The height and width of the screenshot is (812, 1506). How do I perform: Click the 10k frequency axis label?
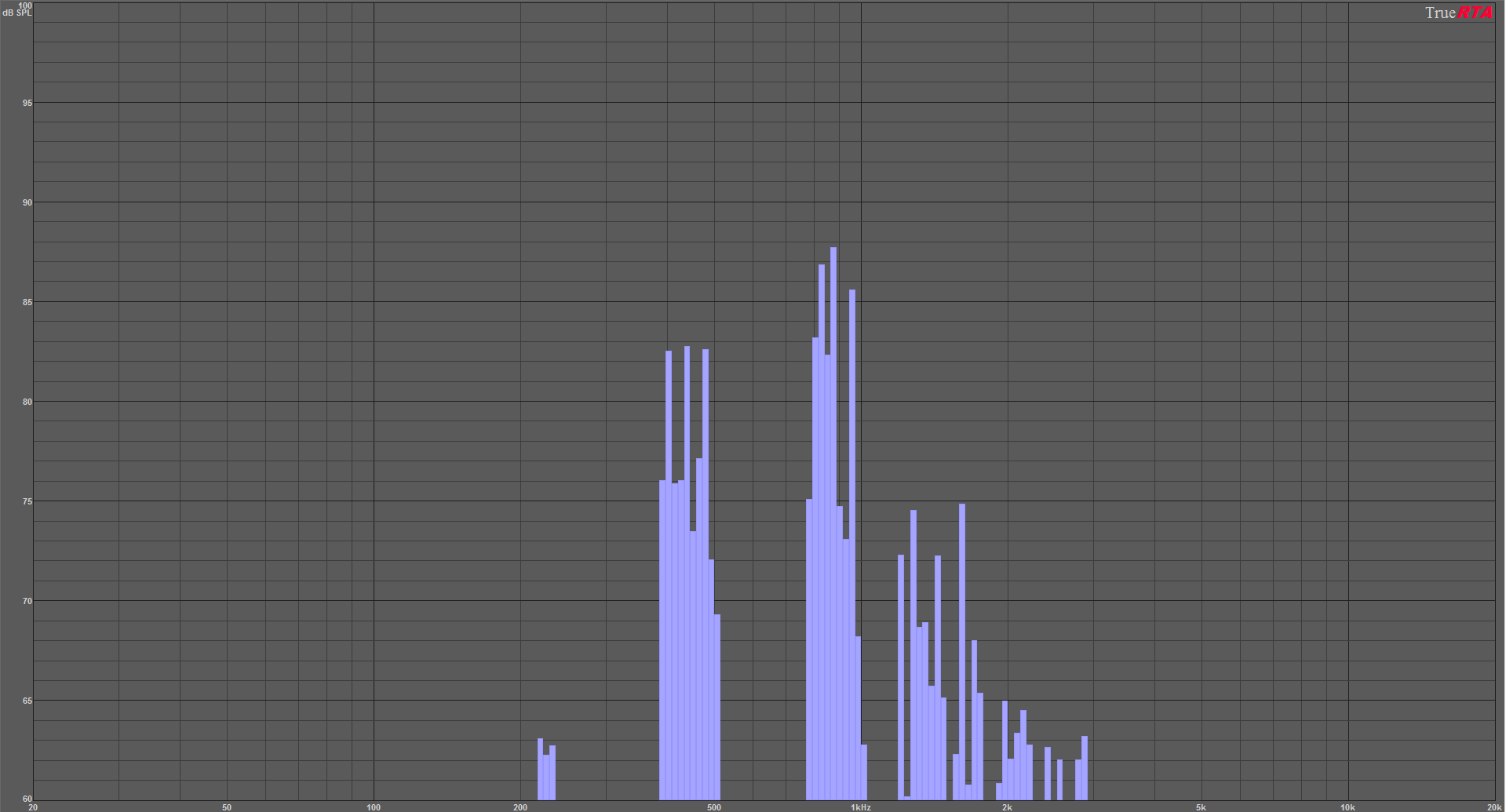click(x=1347, y=807)
